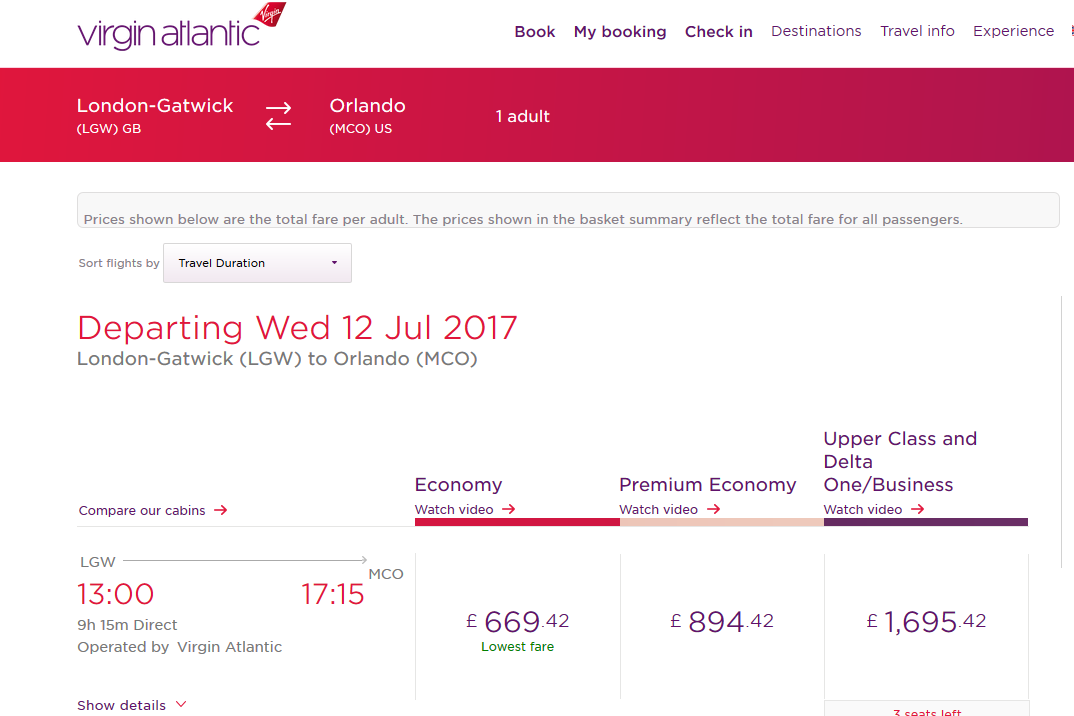1074x716 pixels.
Task: Select the £669.42 Economy fare
Action: (x=517, y=623)
